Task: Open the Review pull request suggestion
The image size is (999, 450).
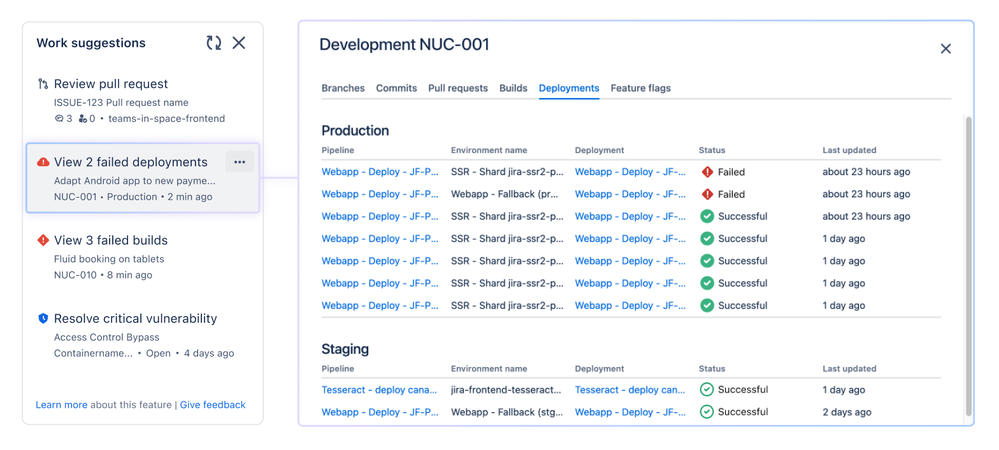Action: point(111,83)
